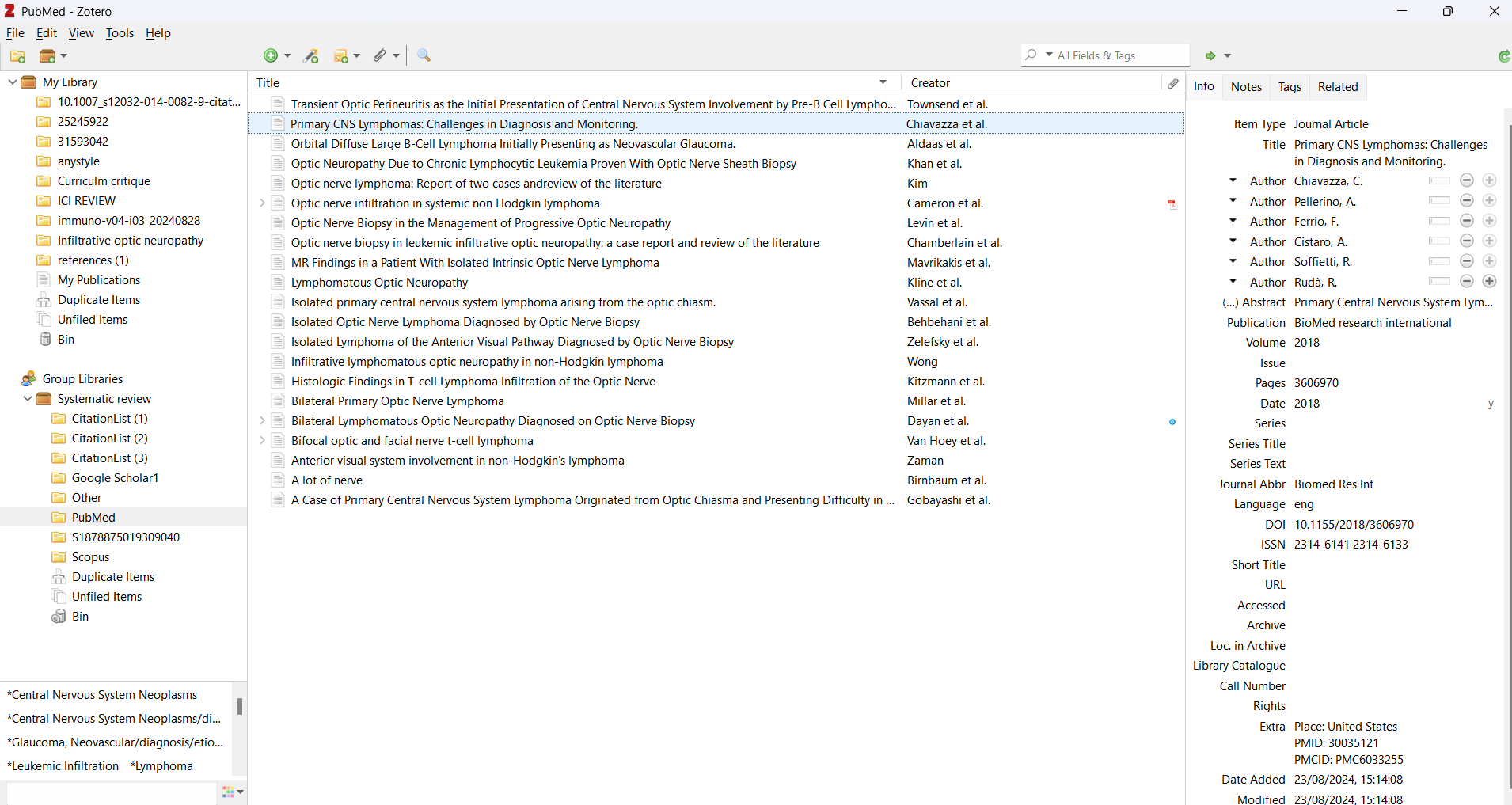The height and width of the screenshot is (805, 1512).
Task: Open the New Library icon dropdown
Action: pos(53,56)
